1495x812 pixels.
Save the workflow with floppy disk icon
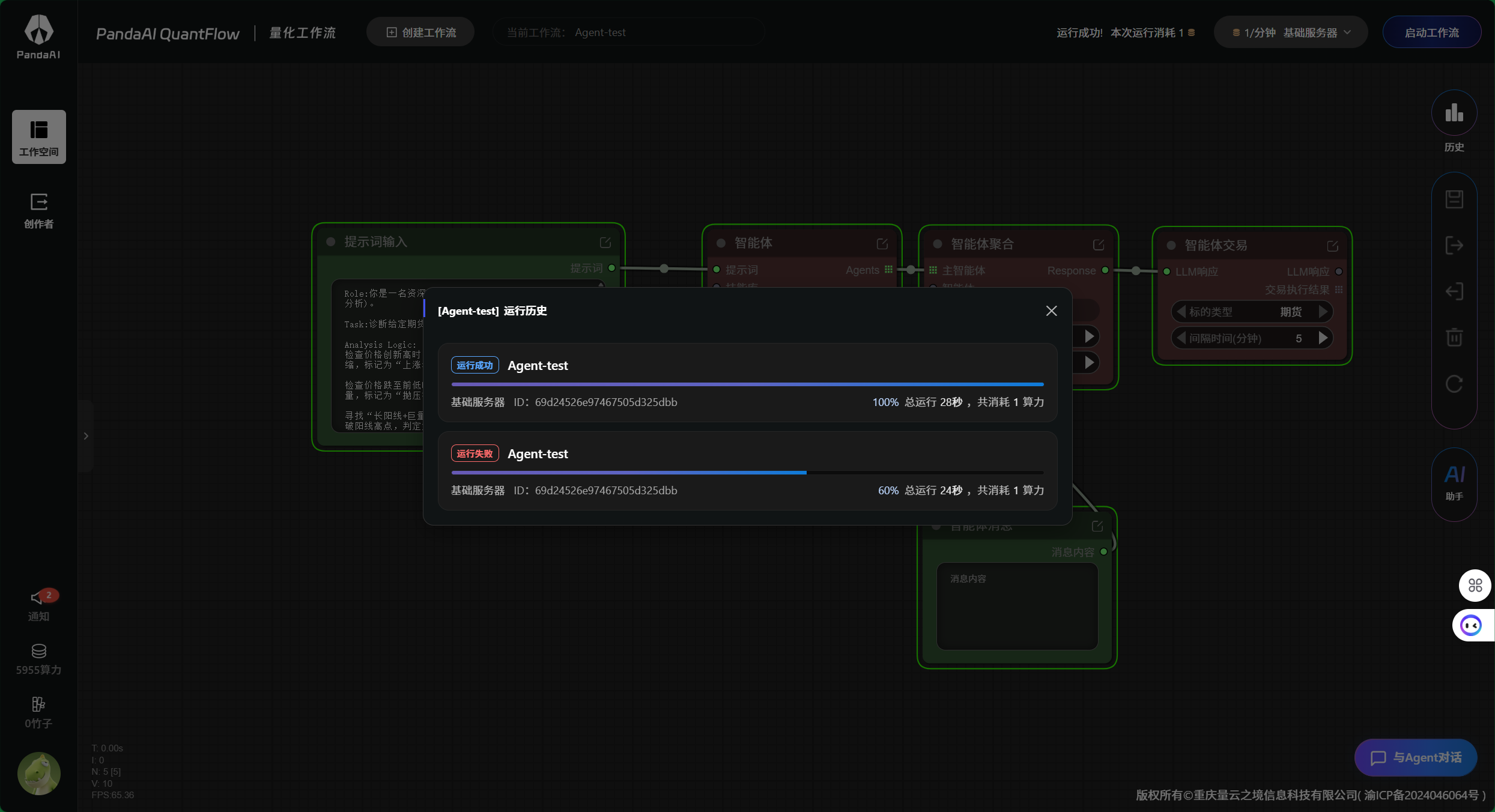tap(1454, 198)
